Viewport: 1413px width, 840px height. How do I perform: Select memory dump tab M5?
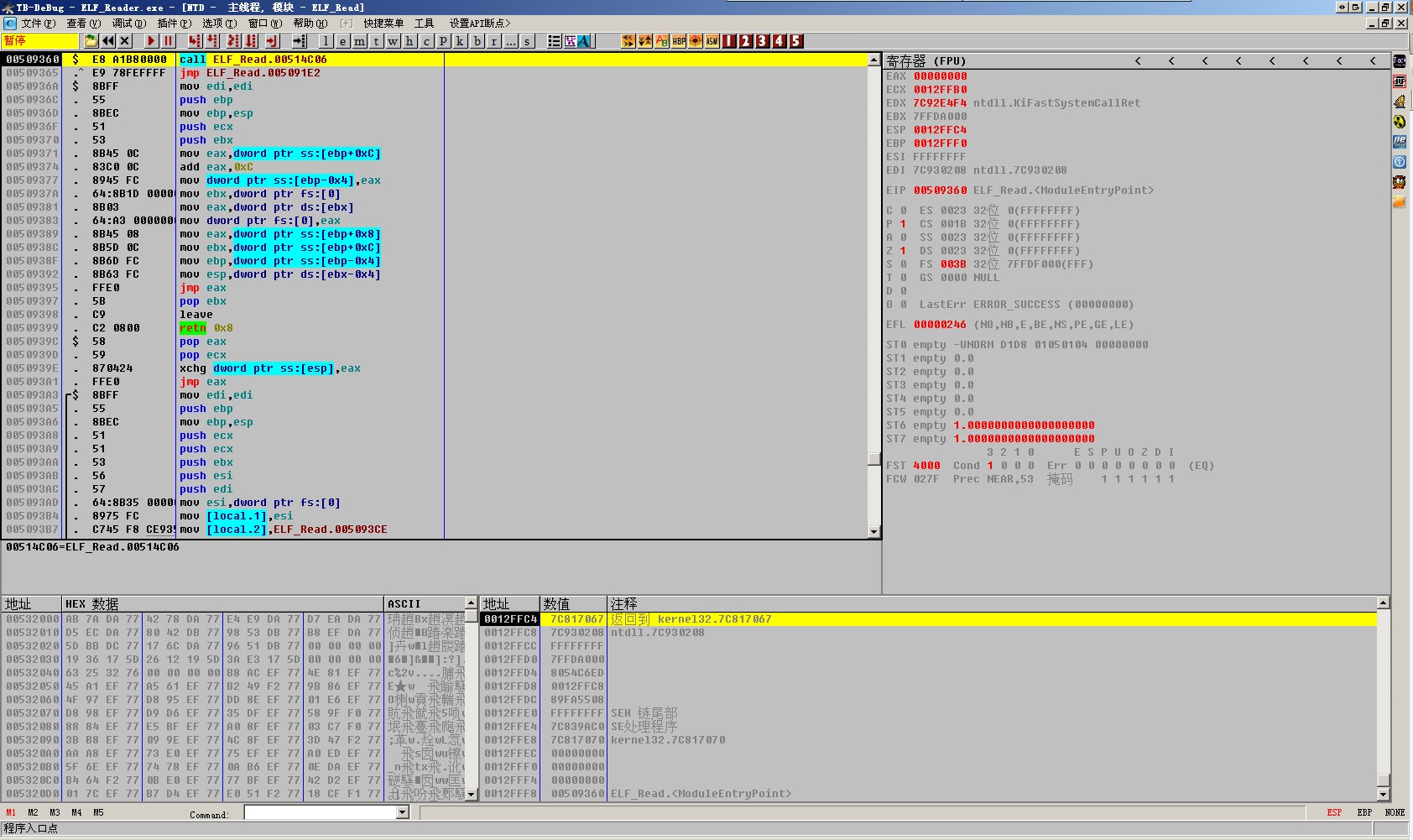[x=98, y=812]
